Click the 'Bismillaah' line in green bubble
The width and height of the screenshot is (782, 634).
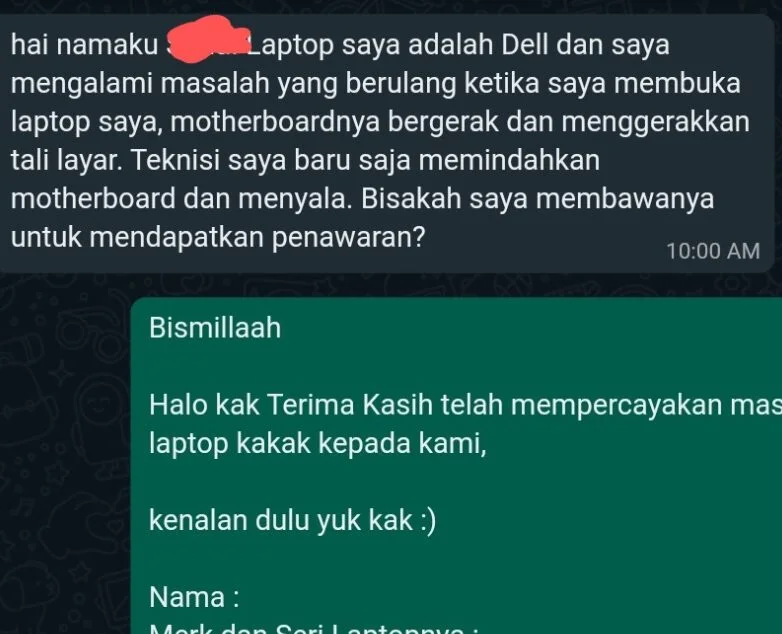click(x=215, y=328)
